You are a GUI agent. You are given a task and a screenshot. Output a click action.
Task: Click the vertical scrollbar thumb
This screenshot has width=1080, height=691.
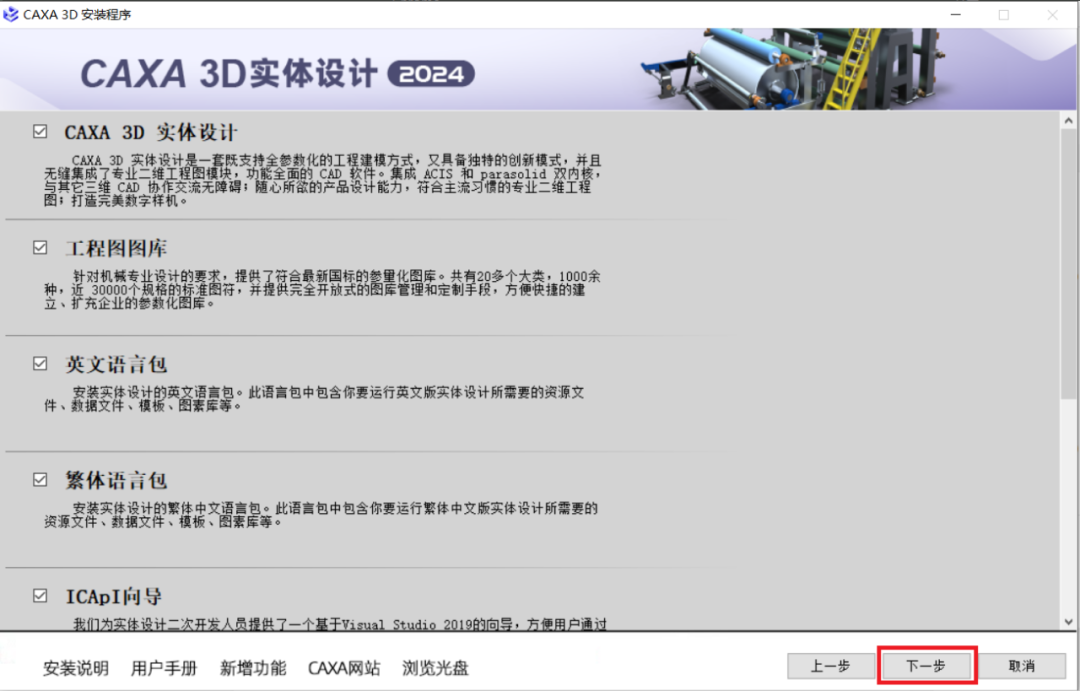click(x=1068, y=264)
